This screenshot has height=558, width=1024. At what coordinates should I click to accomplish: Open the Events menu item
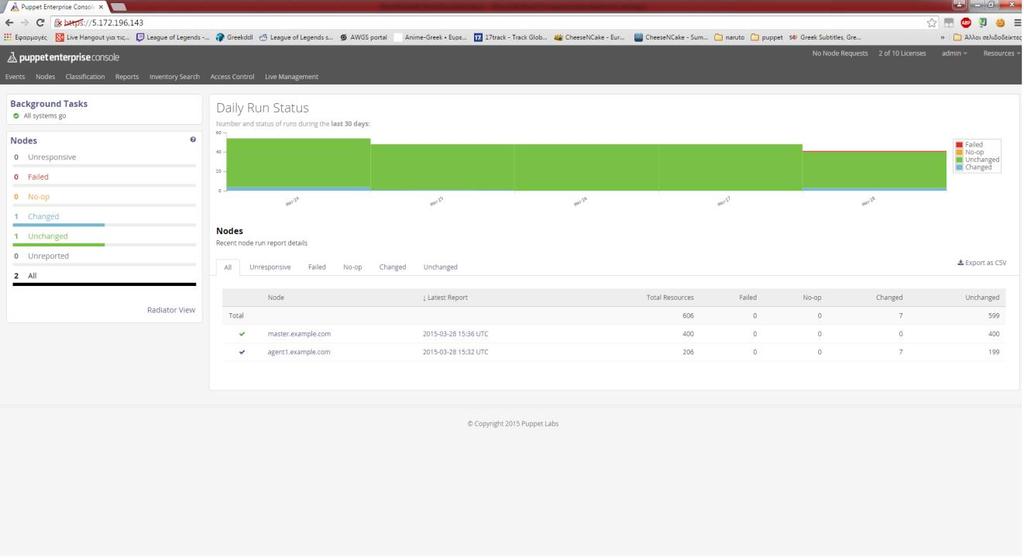[15, 77]
